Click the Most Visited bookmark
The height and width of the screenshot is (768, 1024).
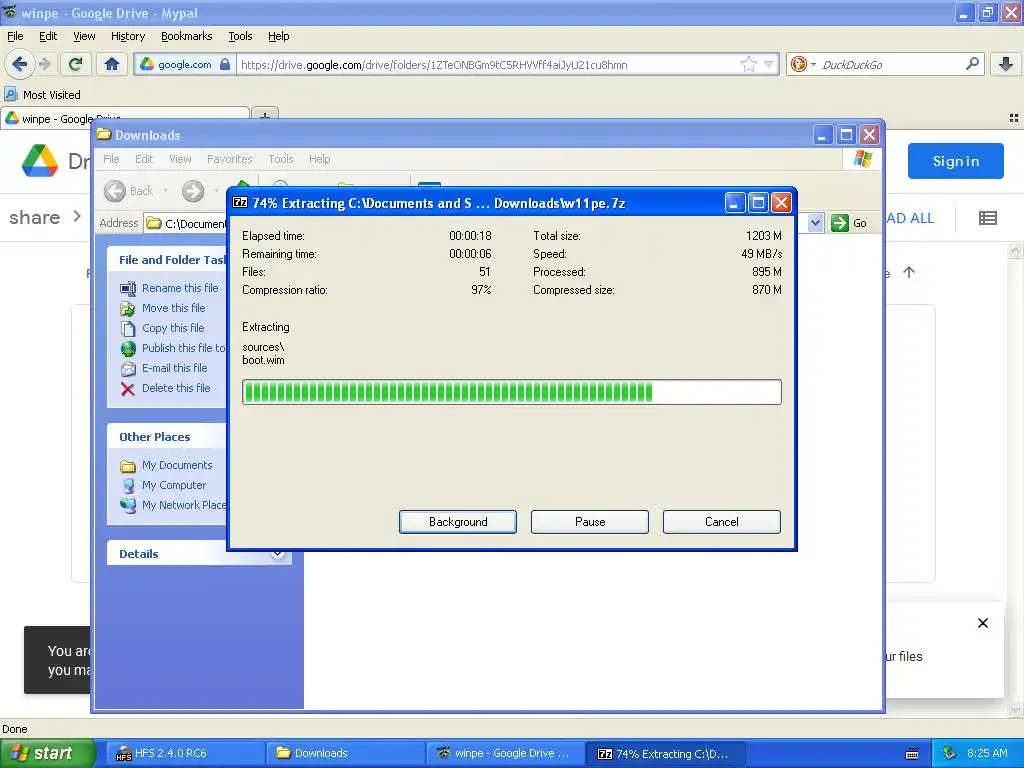pyautogui.click(x=42, y=95)
